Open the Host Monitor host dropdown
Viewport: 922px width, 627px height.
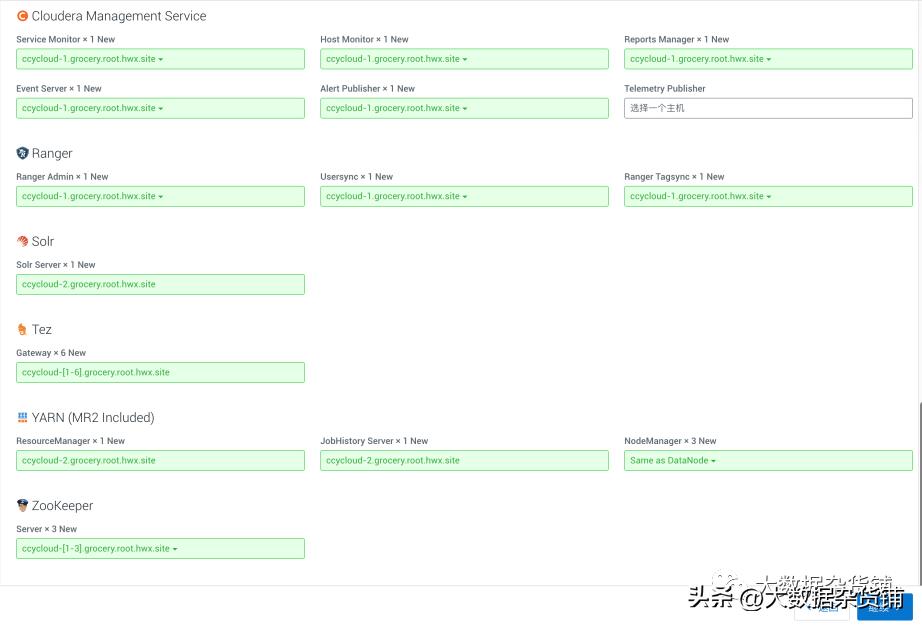[x=464, y=59]
